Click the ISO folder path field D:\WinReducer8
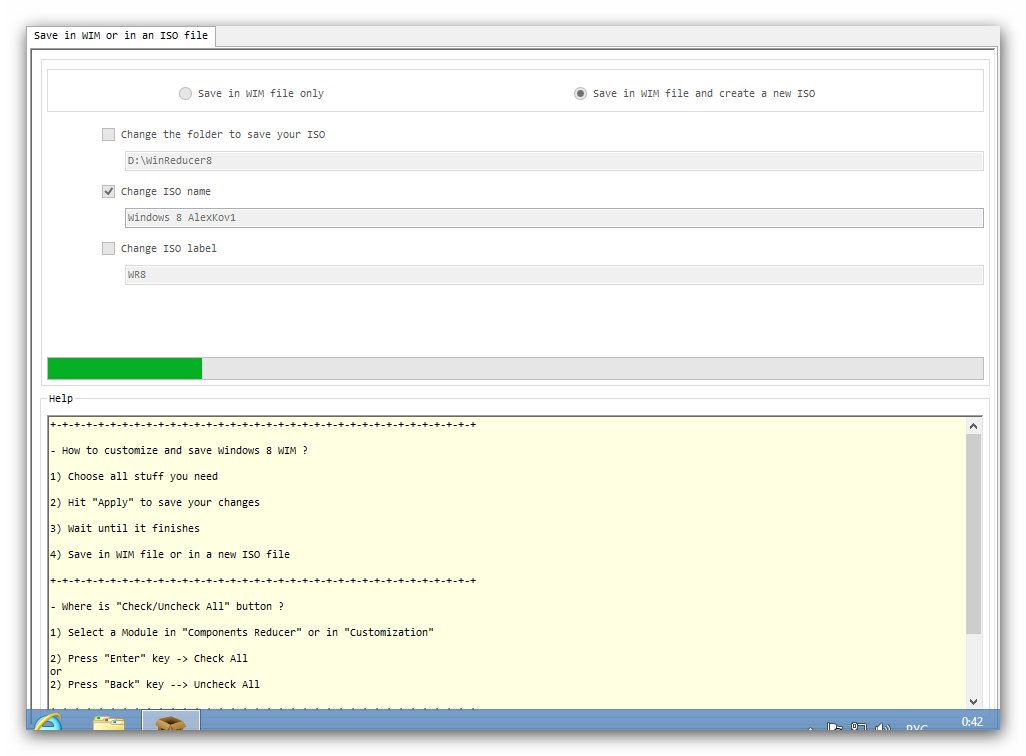The width and height of the screenshot is (1026, 756). click(x=554, y=161)
